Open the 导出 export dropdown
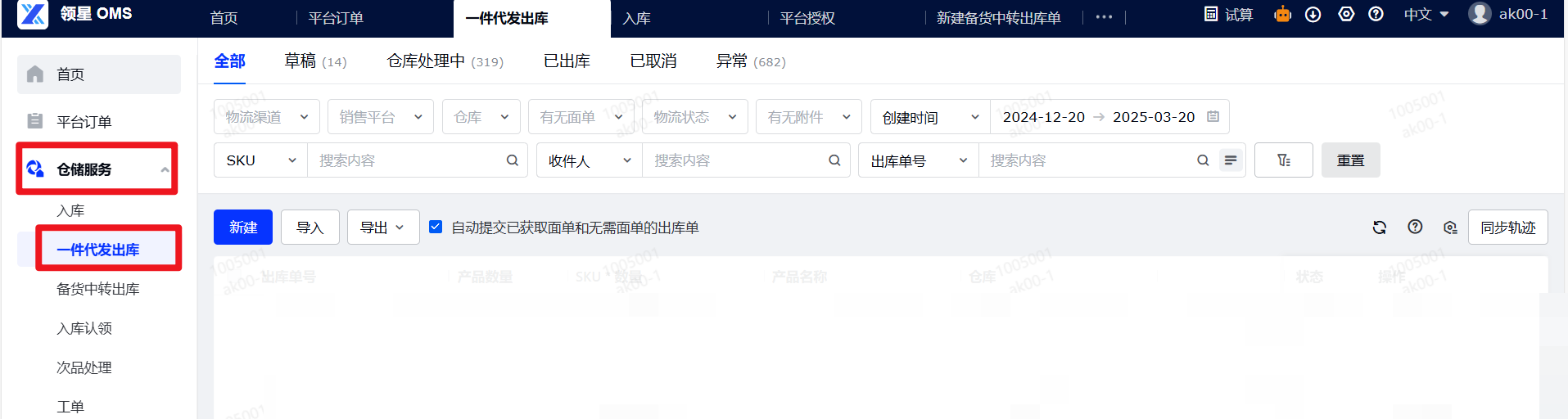 [383, 228]
